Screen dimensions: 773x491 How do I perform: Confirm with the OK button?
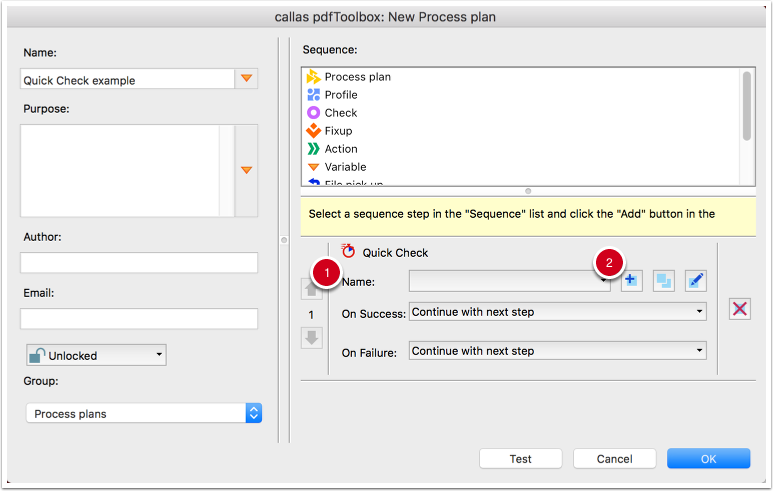click(708, 459)
